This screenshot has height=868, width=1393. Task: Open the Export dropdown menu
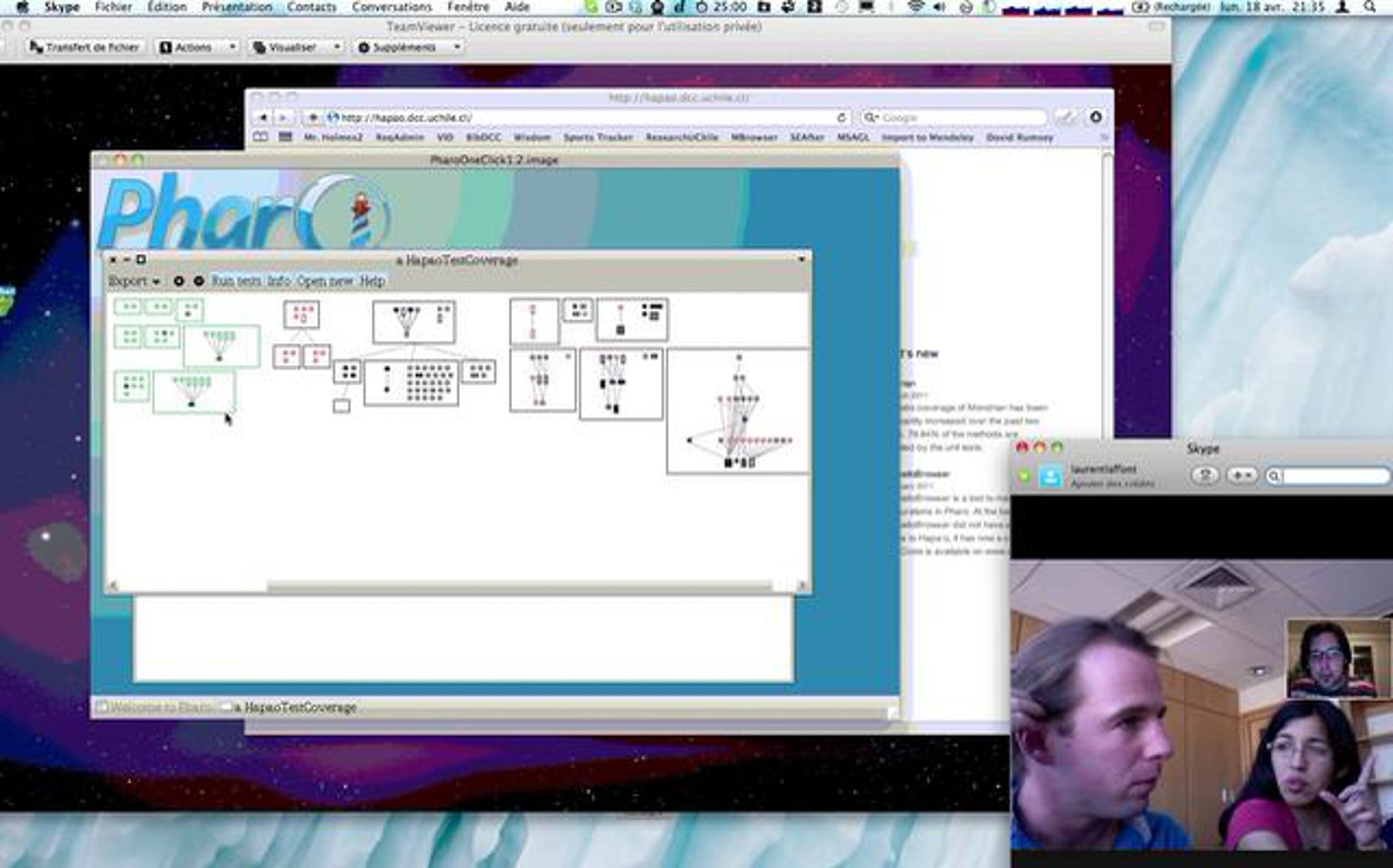coord(133,281)
